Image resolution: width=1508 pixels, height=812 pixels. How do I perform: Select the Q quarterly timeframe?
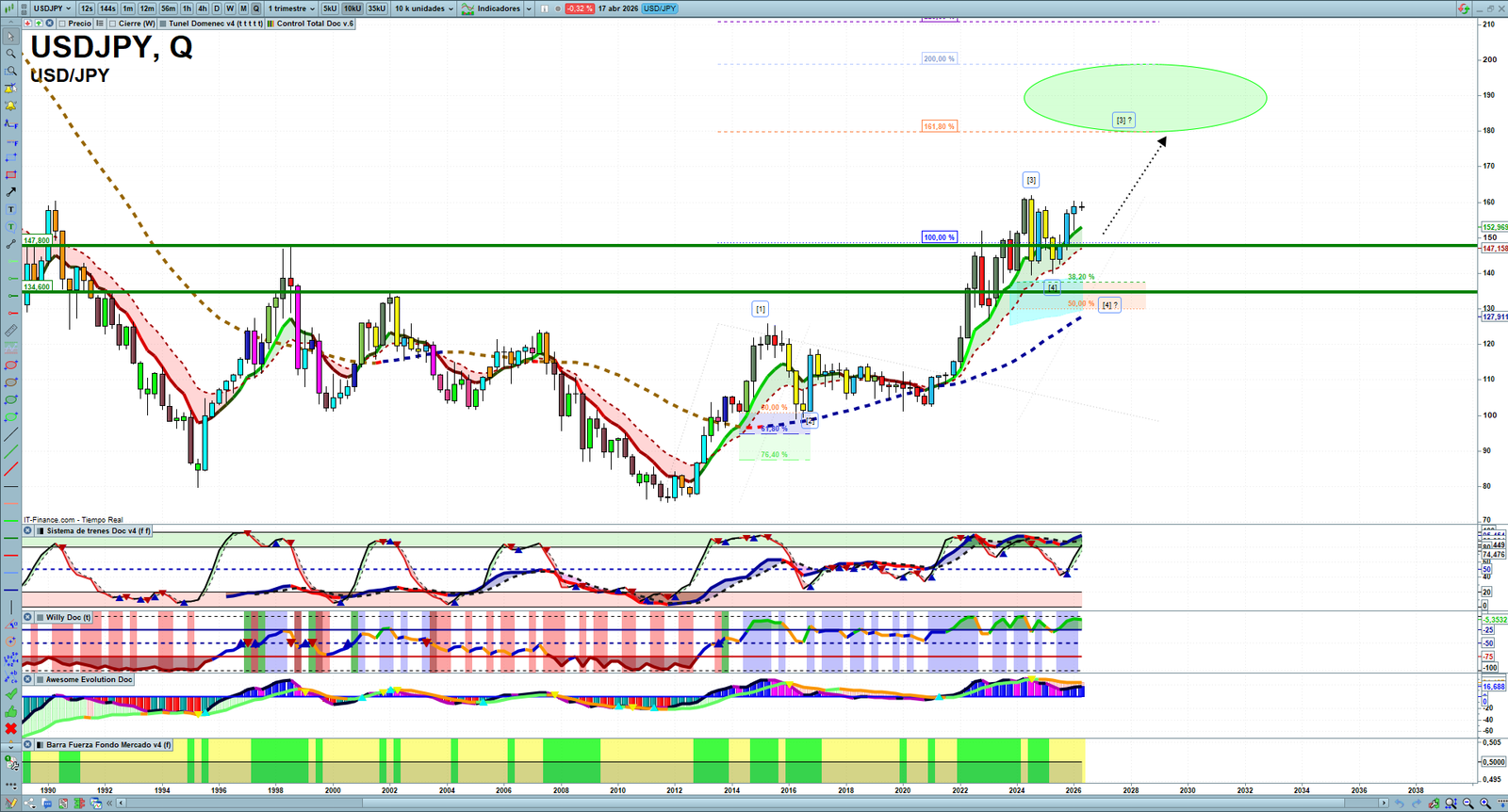click(255, 8)
